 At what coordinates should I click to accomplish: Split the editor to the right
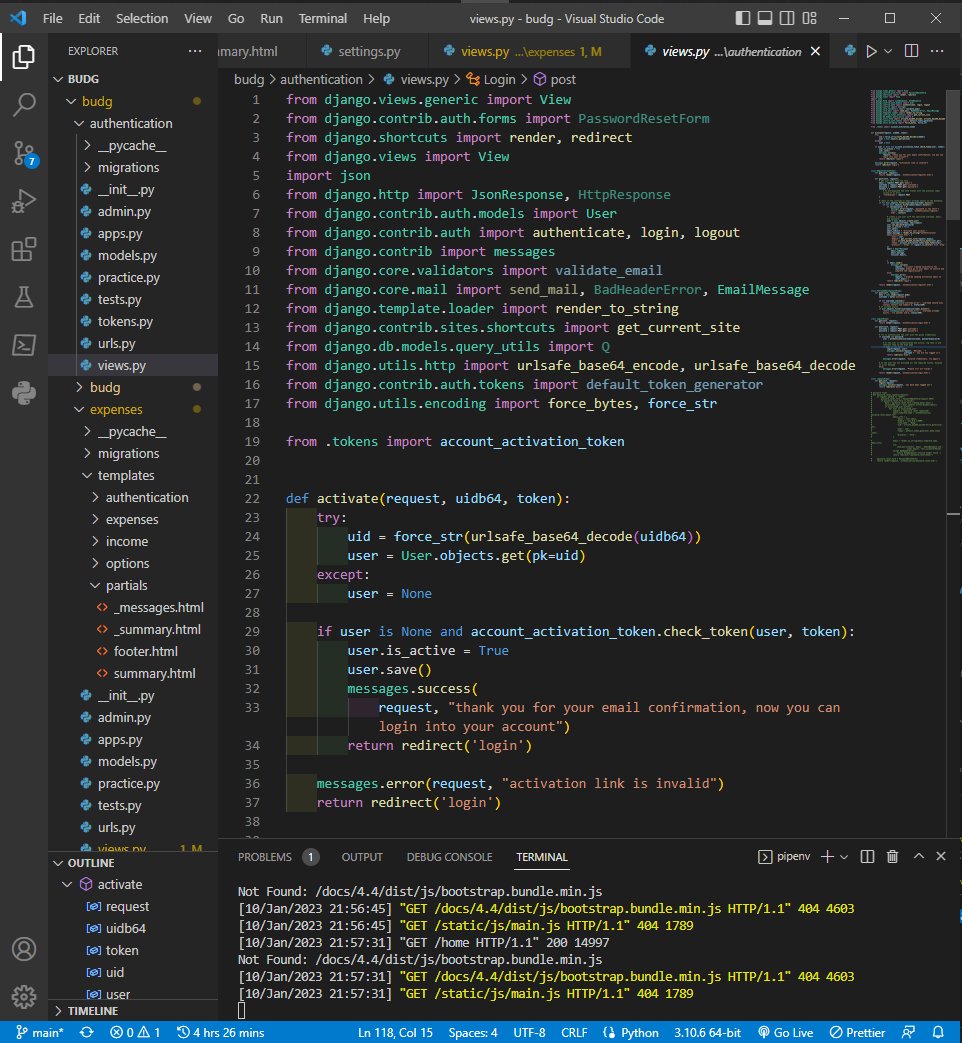point(911,51)
